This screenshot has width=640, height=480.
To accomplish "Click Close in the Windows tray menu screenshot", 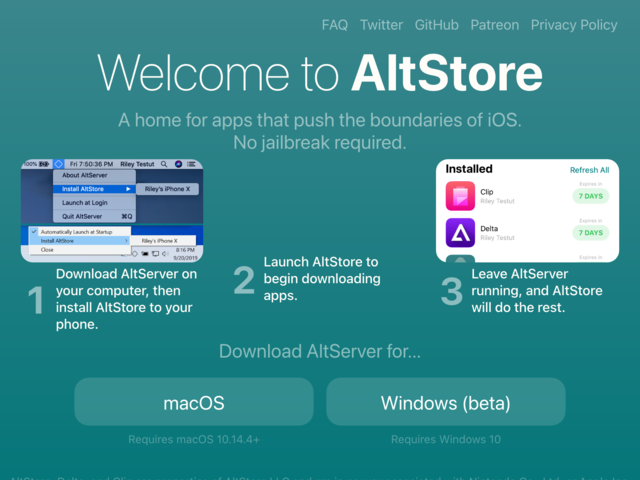I will [x=47, y=250].
